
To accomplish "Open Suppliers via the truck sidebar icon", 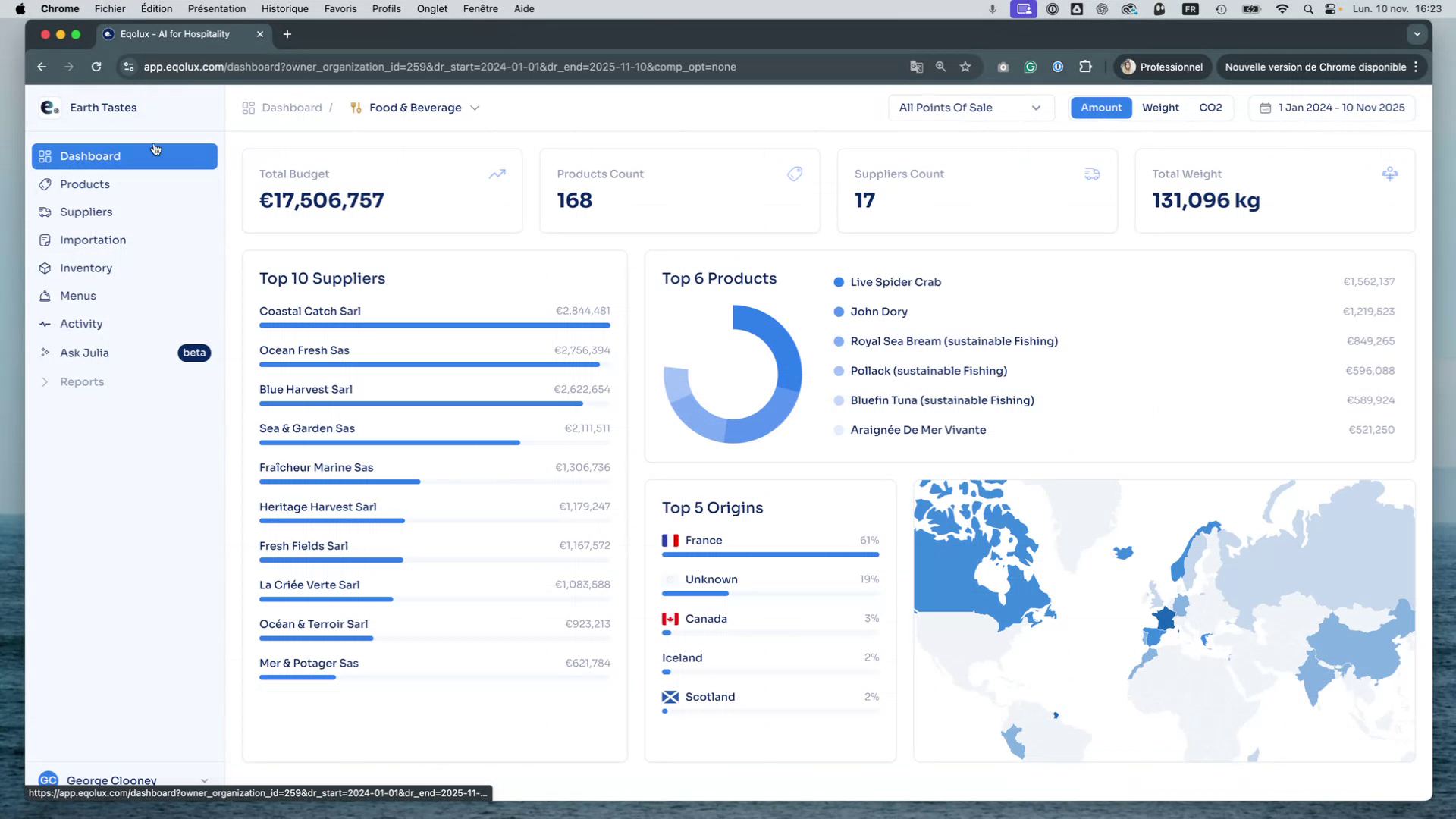I will click(45, 212).
